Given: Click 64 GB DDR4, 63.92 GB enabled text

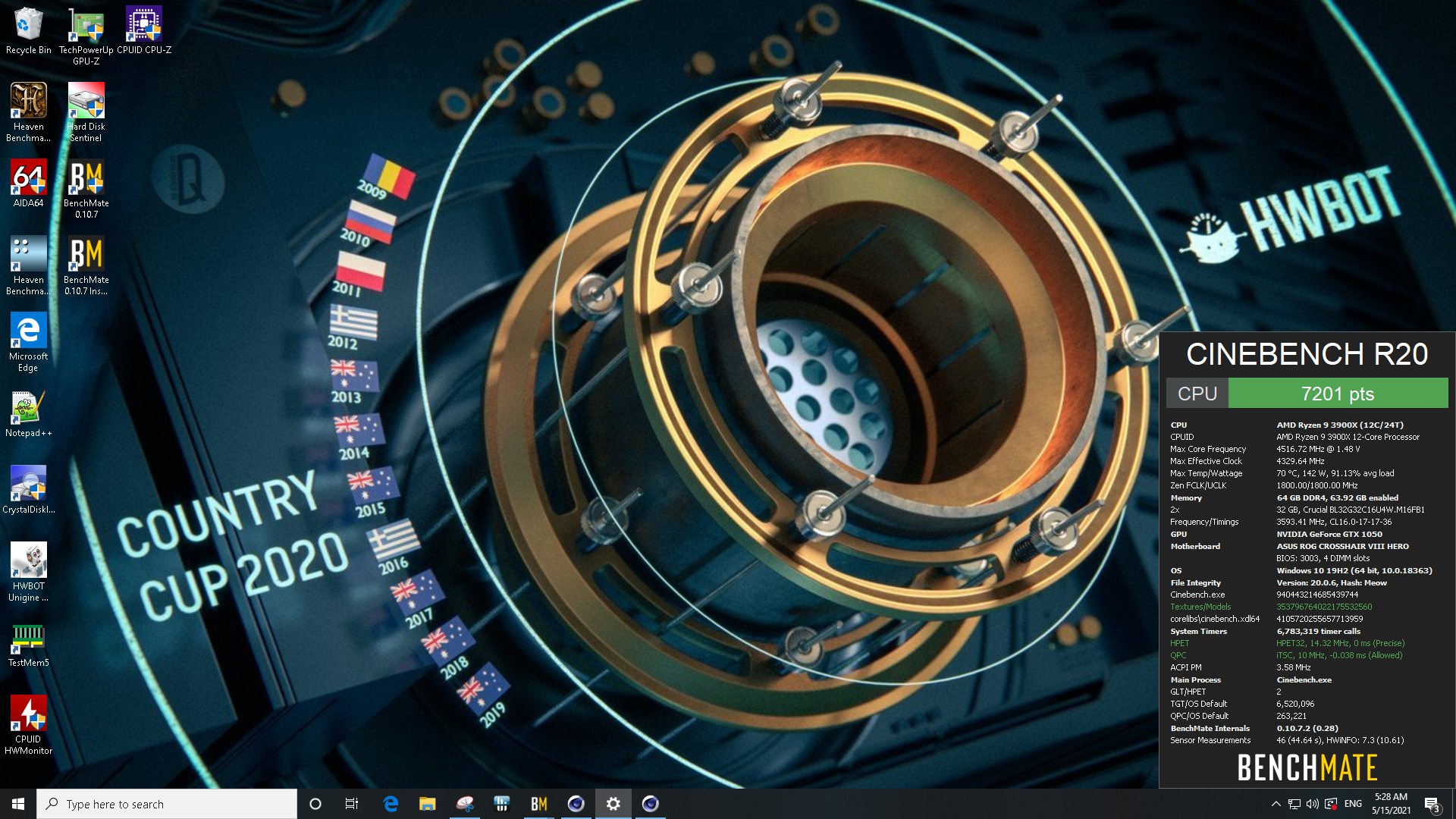Looking at the screenshot, I should (x=1337, y=497).
